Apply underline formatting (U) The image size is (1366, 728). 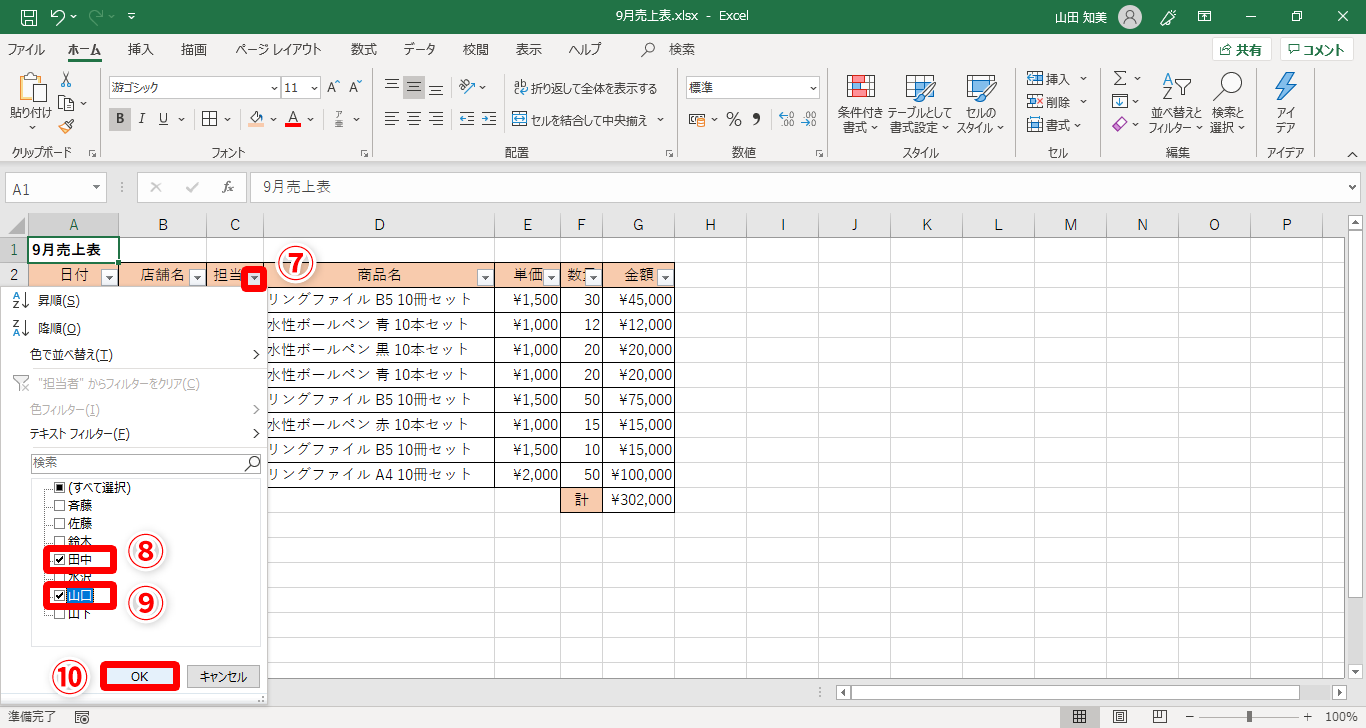pyautogui.click(x=163, y=119)
